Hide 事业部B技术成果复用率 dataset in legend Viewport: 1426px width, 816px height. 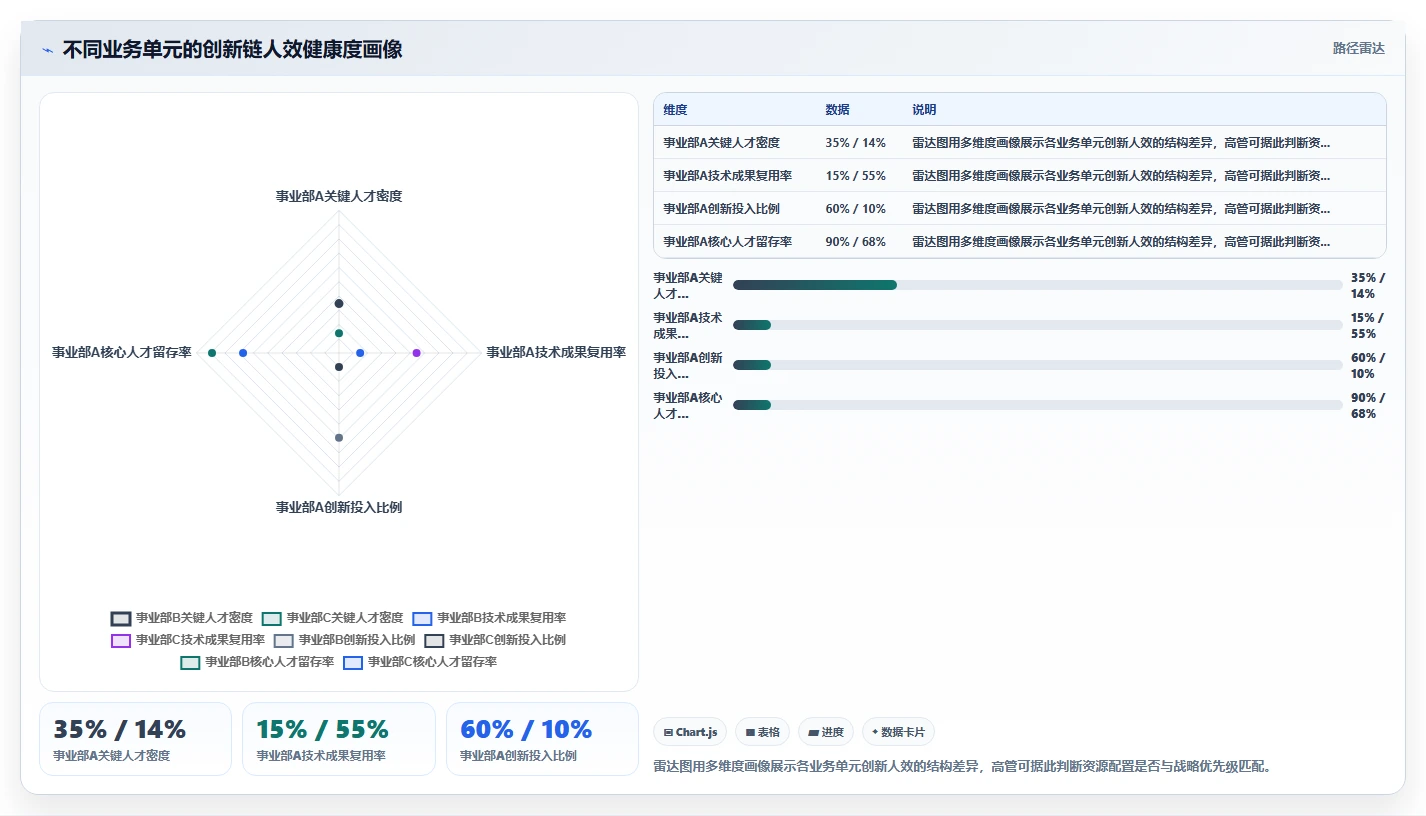pyautogui.click(x=489, y=618)
